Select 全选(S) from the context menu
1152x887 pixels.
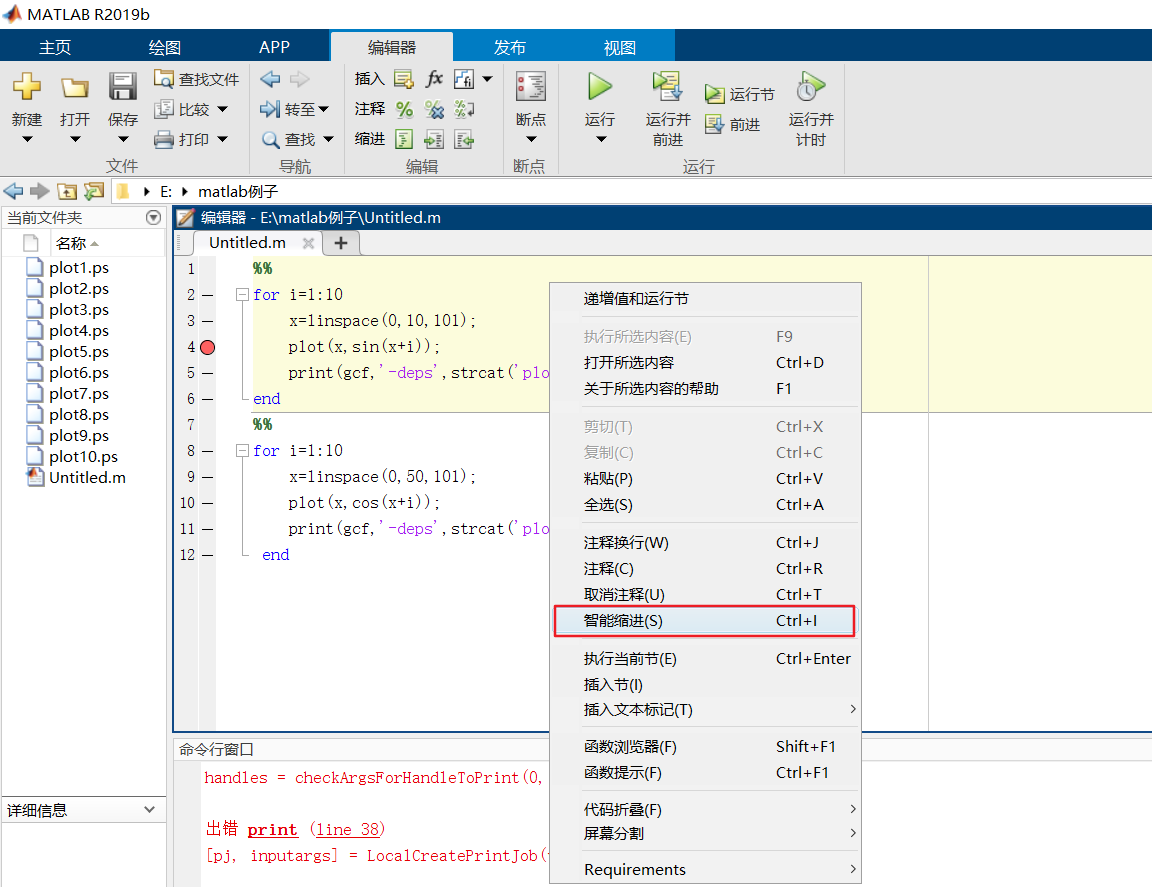705,505
